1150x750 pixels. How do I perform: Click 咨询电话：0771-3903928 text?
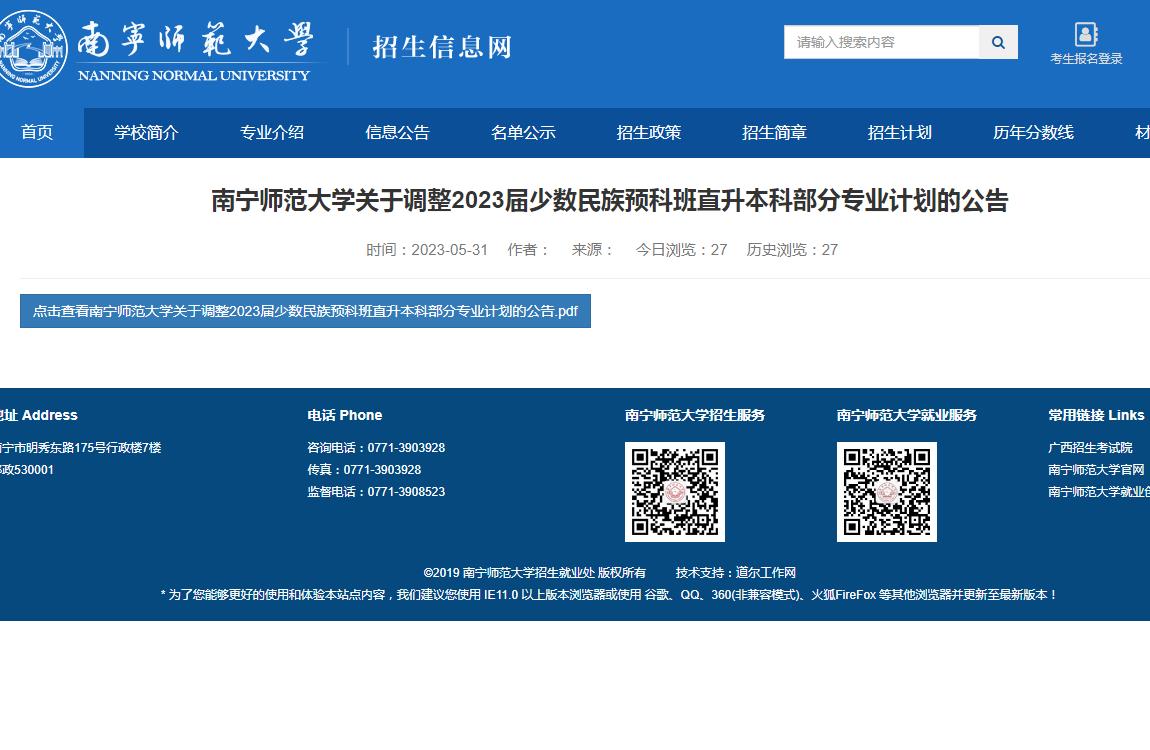(x=376, y=448)
